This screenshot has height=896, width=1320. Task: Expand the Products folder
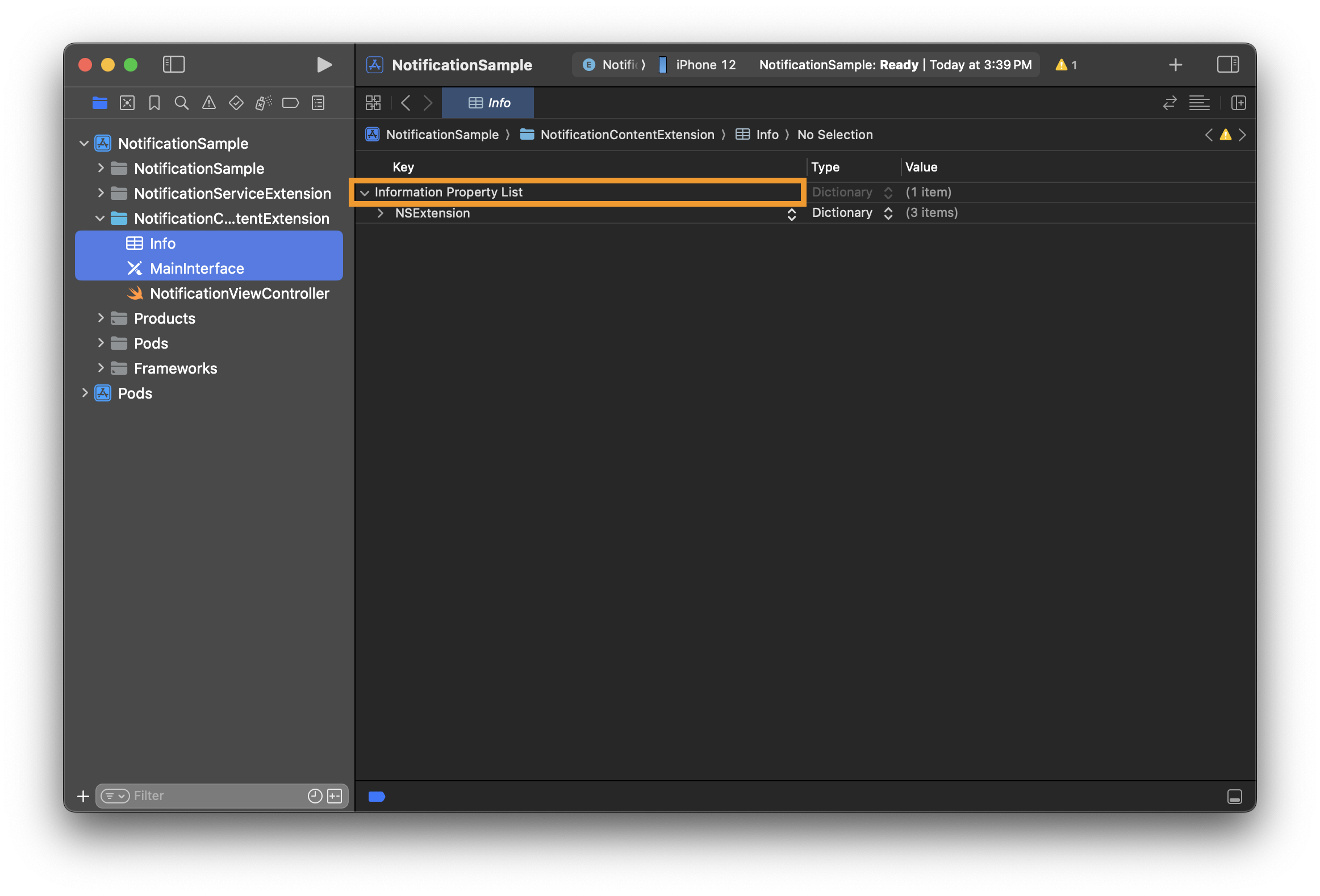[101, 318]
